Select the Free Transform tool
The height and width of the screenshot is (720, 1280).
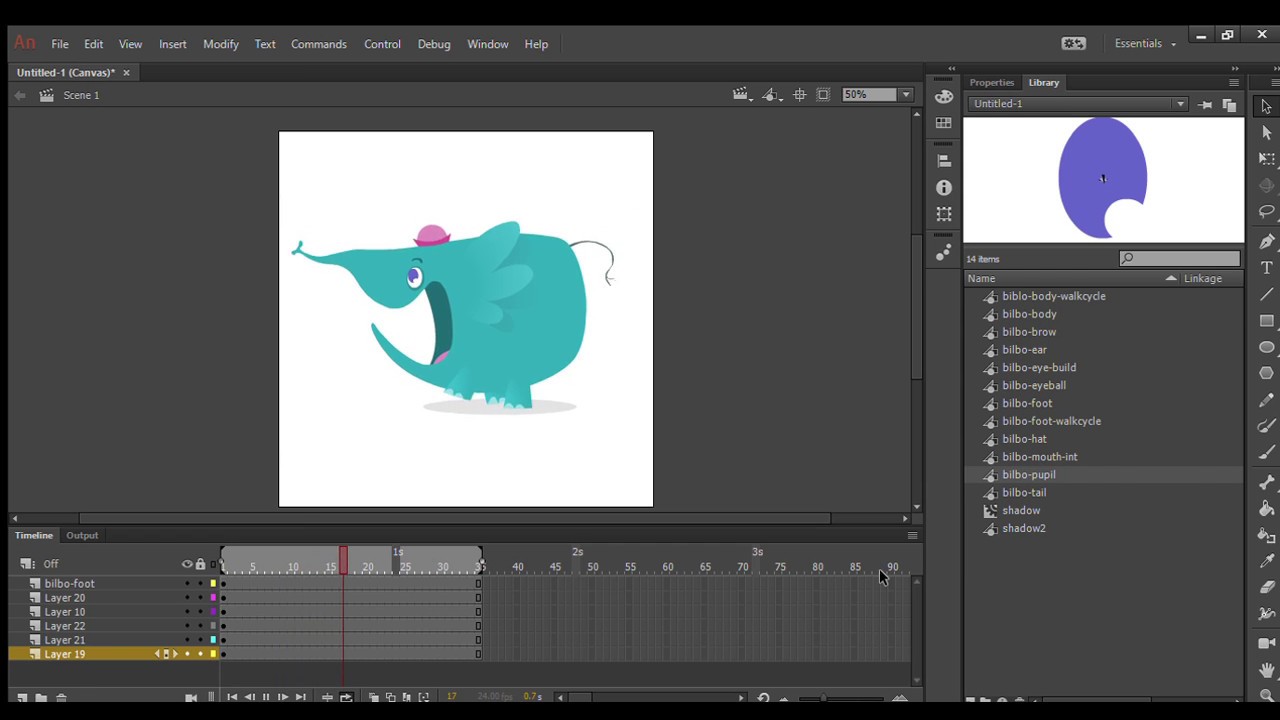[x=1267, y=160]
